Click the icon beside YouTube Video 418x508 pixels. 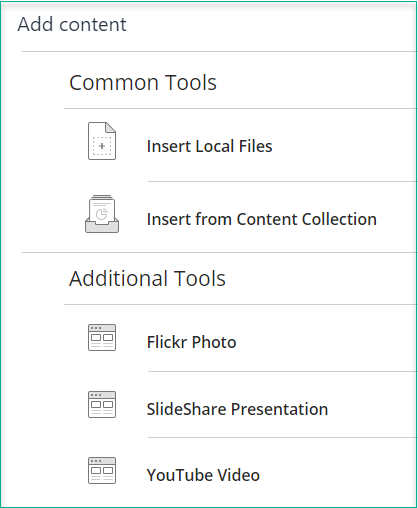pos(102,470)
